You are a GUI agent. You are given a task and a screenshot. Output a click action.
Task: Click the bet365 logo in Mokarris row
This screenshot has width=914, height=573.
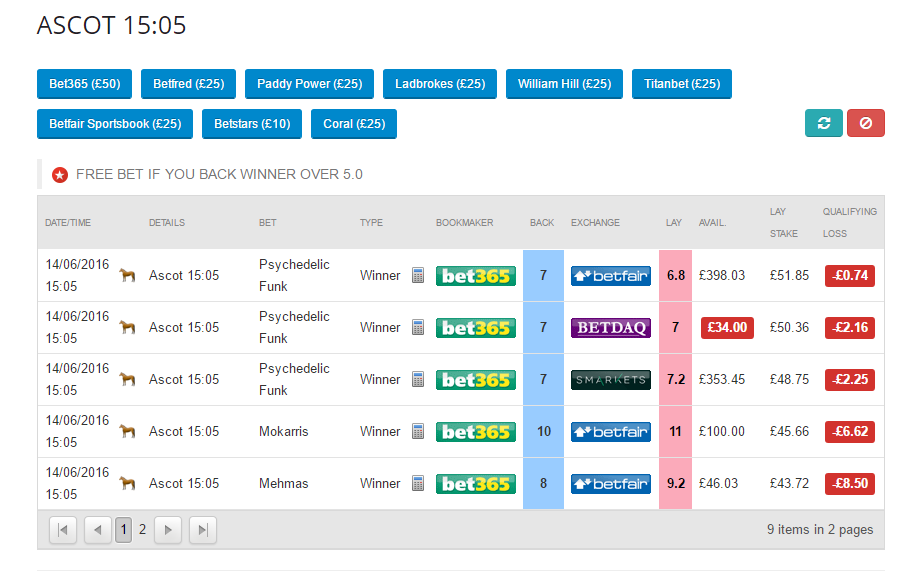tap(476, 431)
